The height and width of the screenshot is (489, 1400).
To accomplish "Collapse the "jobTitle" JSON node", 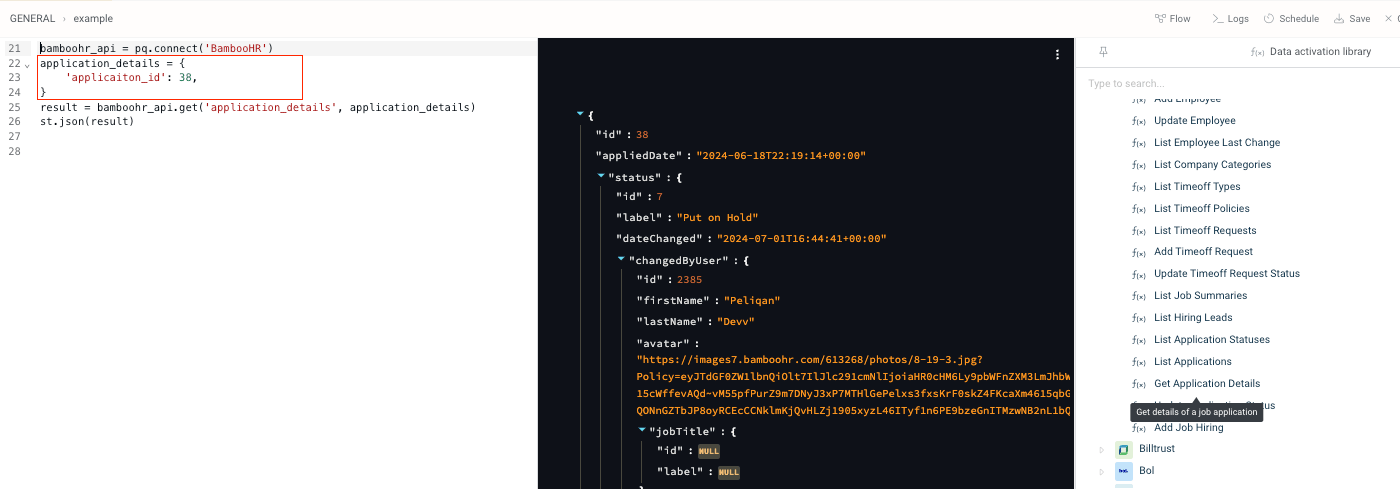I will [x=642, y=429].
